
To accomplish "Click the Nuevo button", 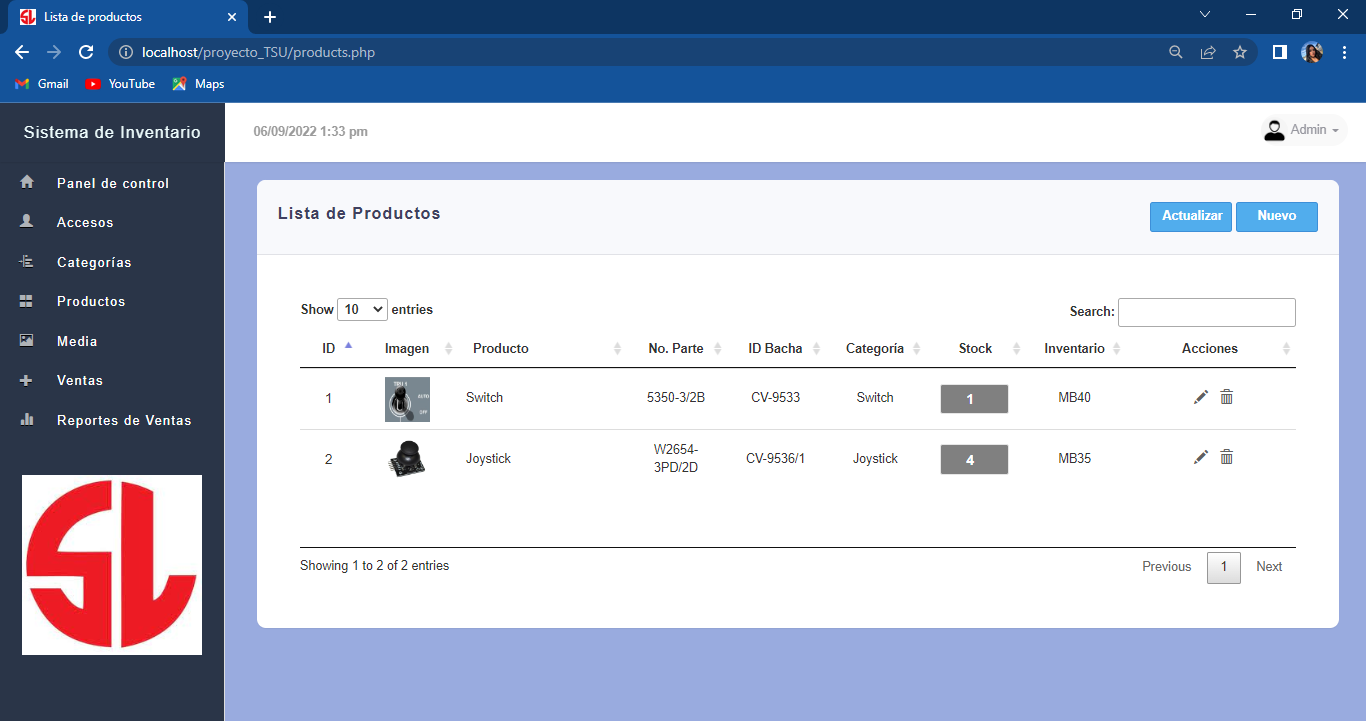I will pos(1276,216).
